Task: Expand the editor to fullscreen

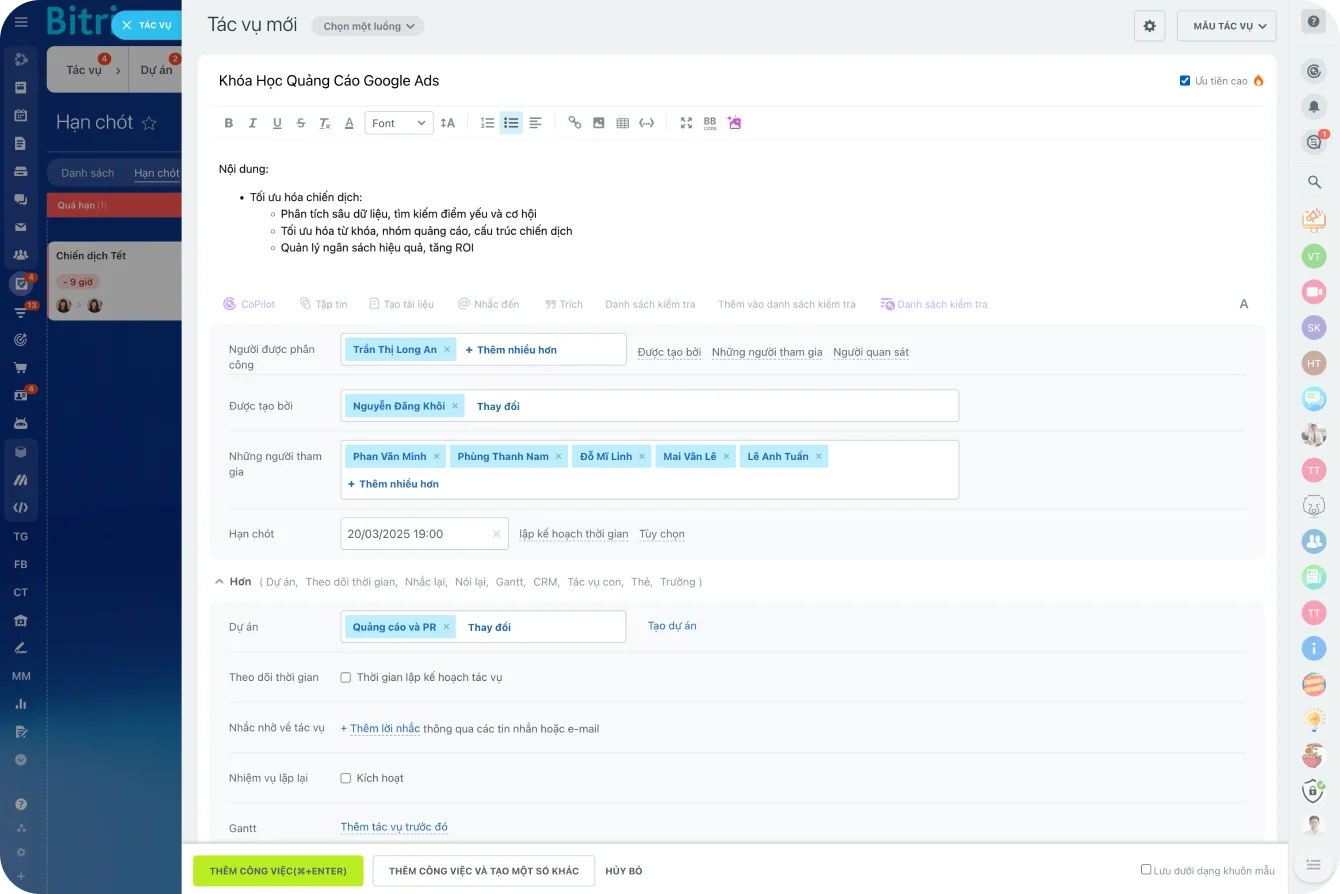Action: [x=686, y=123]
